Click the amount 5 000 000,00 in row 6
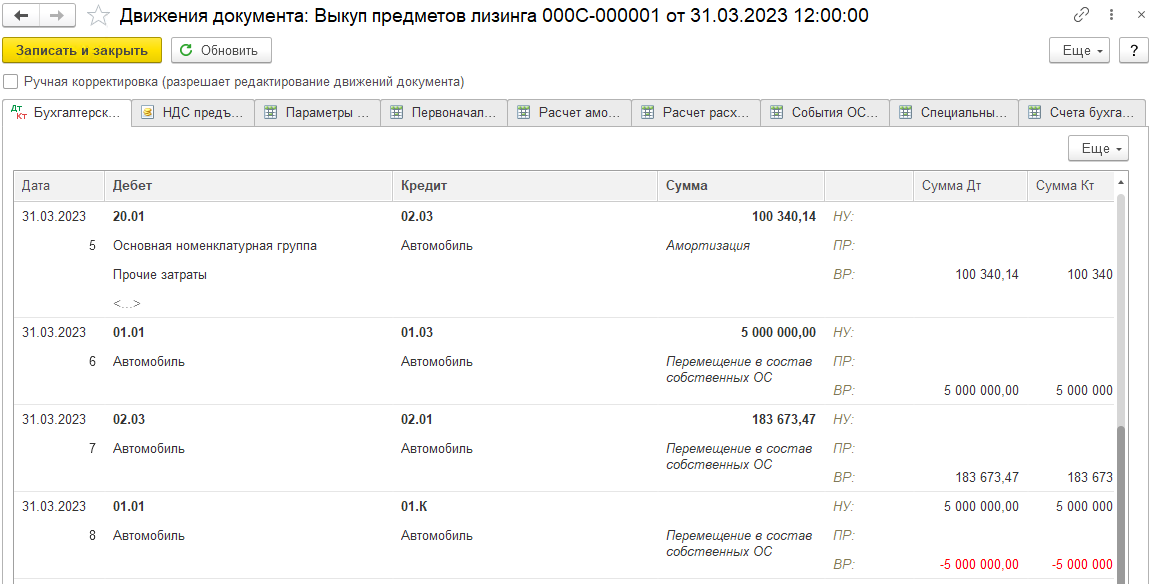This screenshot has width=1153, height=584. pos(779,332)
